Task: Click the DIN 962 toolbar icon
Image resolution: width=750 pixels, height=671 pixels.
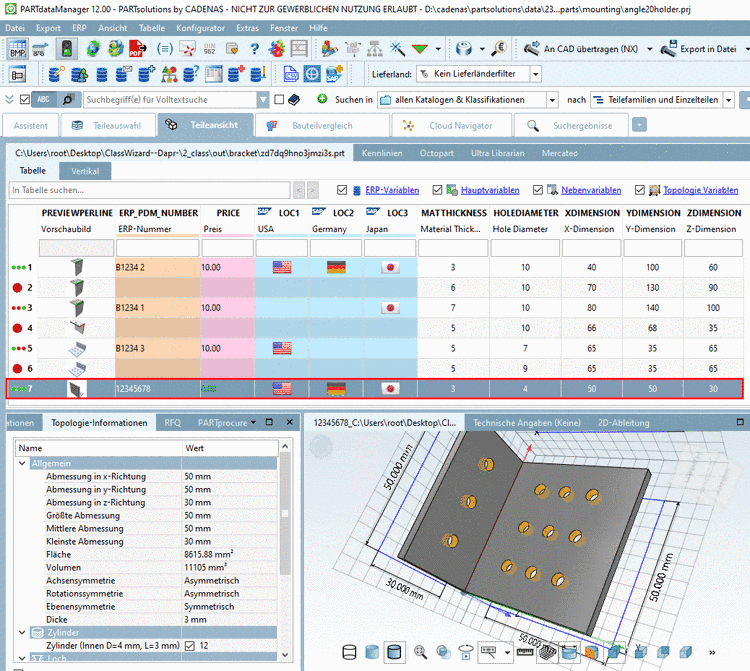Action: (x=210, y=49)
